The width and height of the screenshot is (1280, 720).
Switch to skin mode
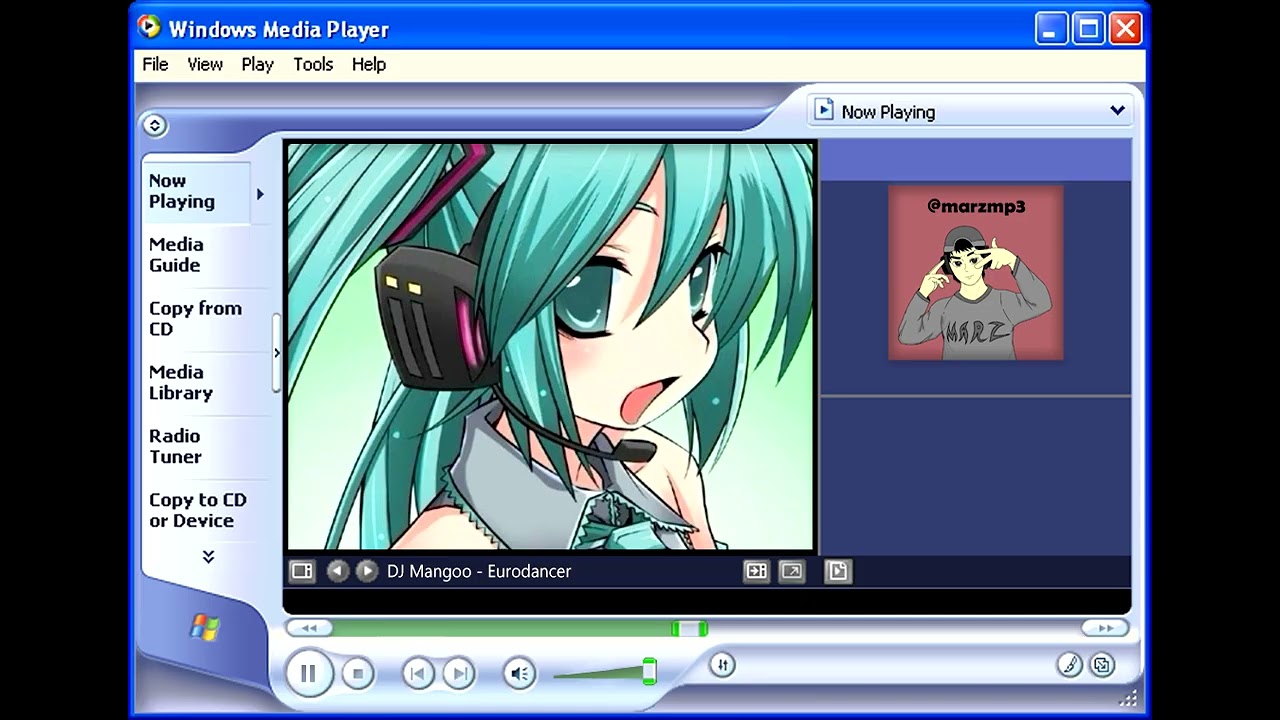pos(1102,665)
